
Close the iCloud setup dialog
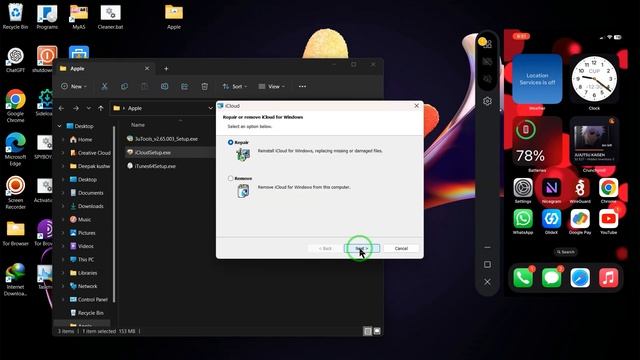(416, 106)
